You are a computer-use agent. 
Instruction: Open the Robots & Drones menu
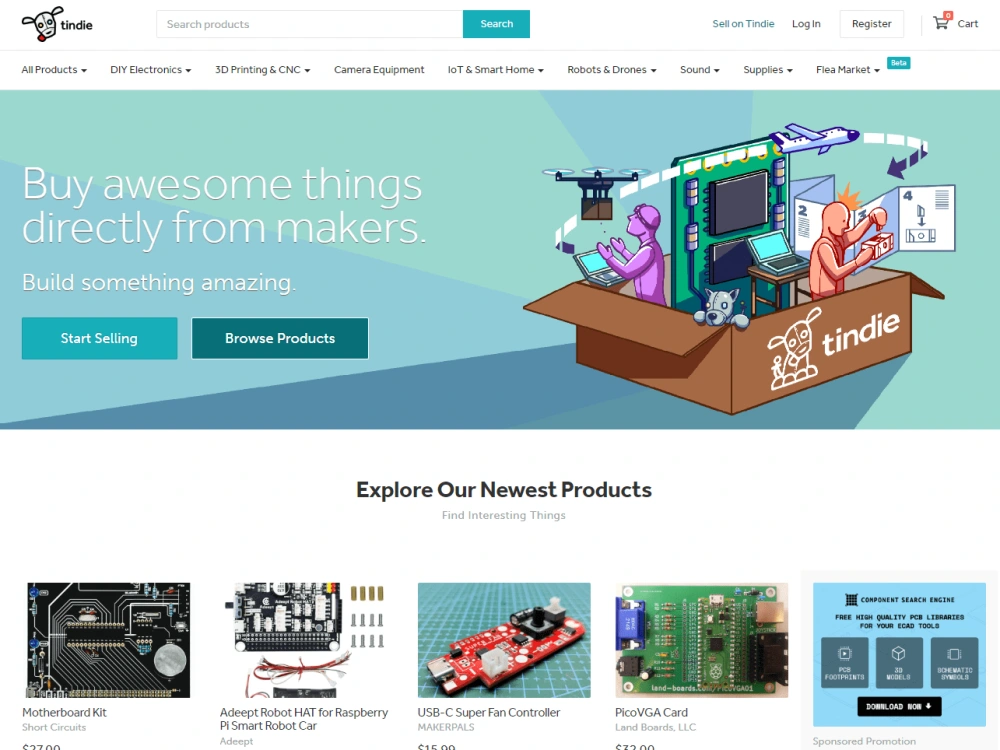pos(612,70)
